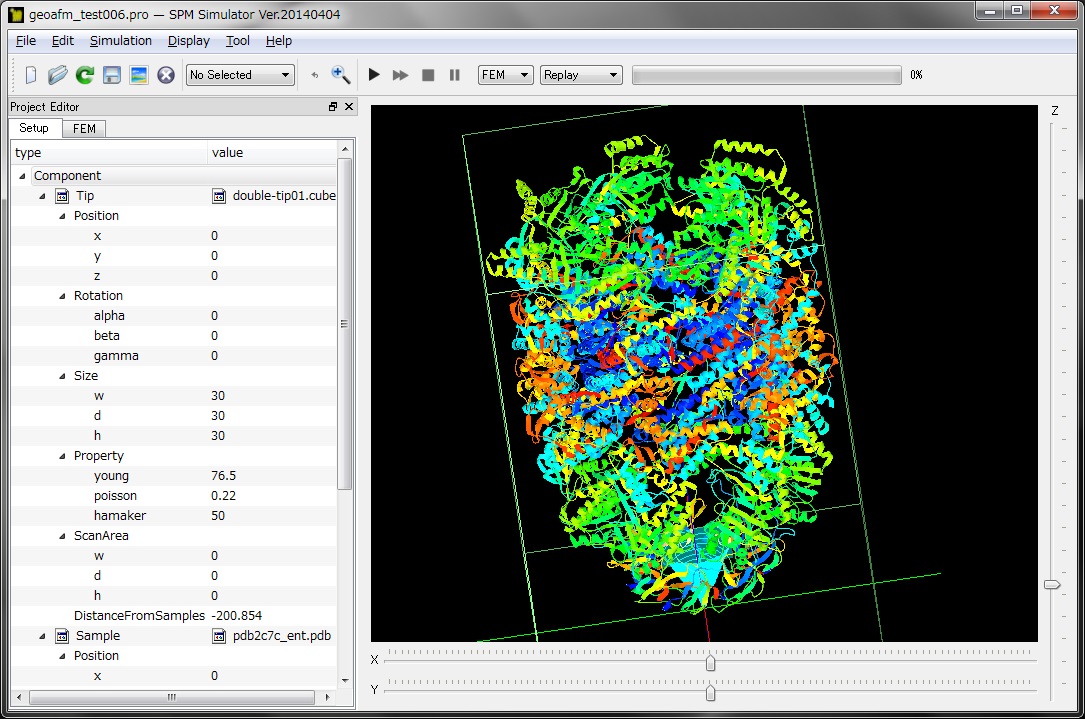Pause the simulation with the pause button
Image resolution: width=1085 pixels, height=719 pixels.
pyautogui.click(x=454, y=75)
